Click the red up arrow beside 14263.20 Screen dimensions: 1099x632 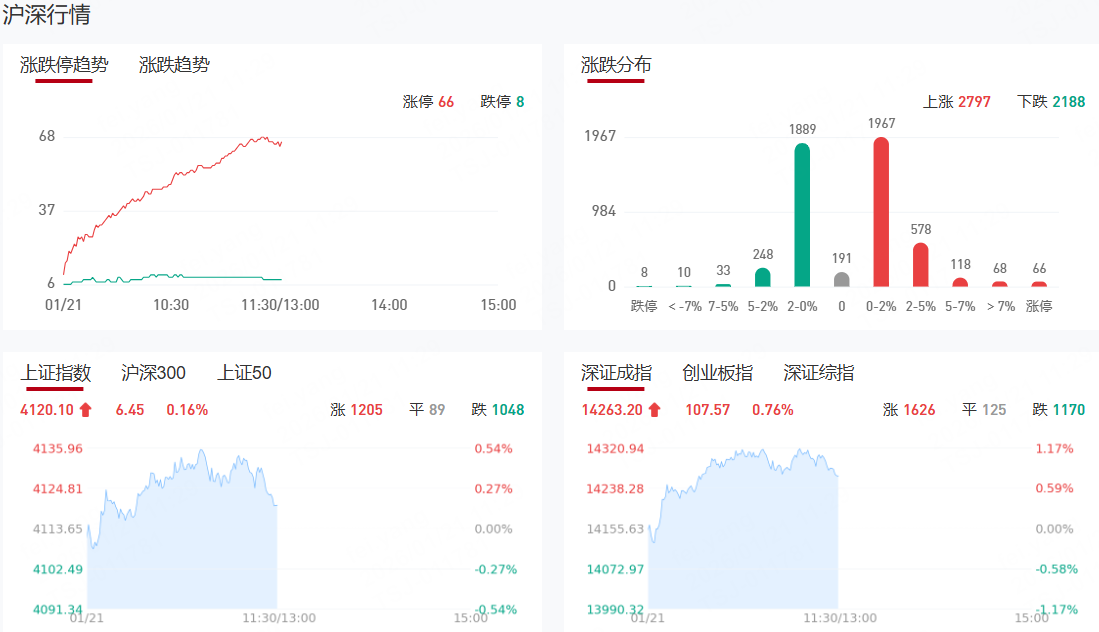[654, 409]
